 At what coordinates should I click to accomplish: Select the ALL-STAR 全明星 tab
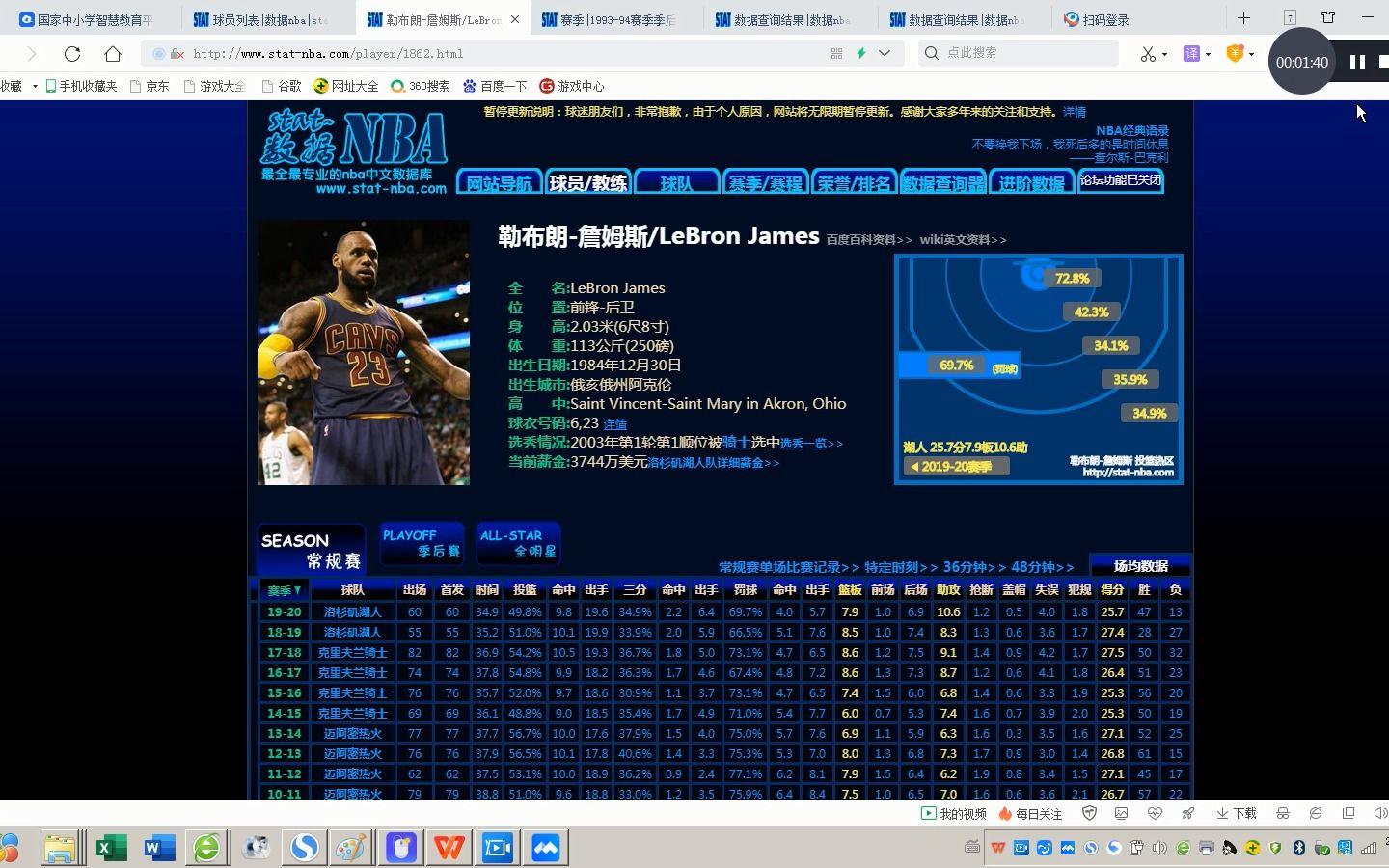pos(518,543)
